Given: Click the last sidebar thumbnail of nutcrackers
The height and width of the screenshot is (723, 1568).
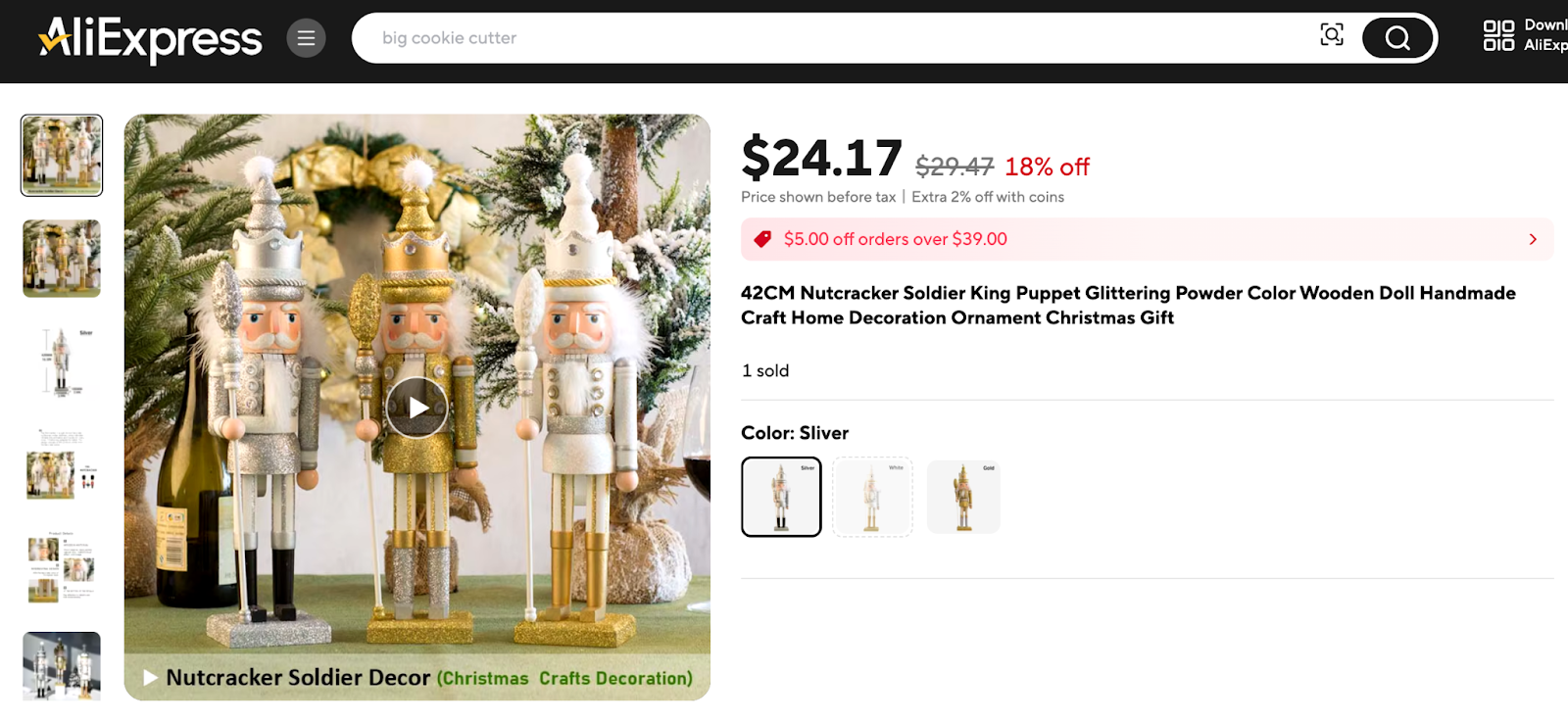Looking at the screenshot, I should pos(61,666).
